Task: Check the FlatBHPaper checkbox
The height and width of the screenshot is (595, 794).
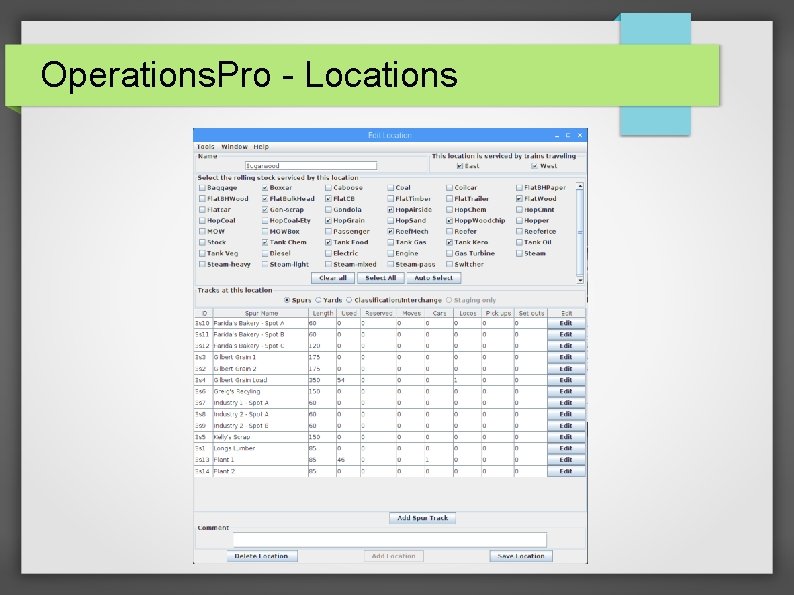Action: (519, 188)
